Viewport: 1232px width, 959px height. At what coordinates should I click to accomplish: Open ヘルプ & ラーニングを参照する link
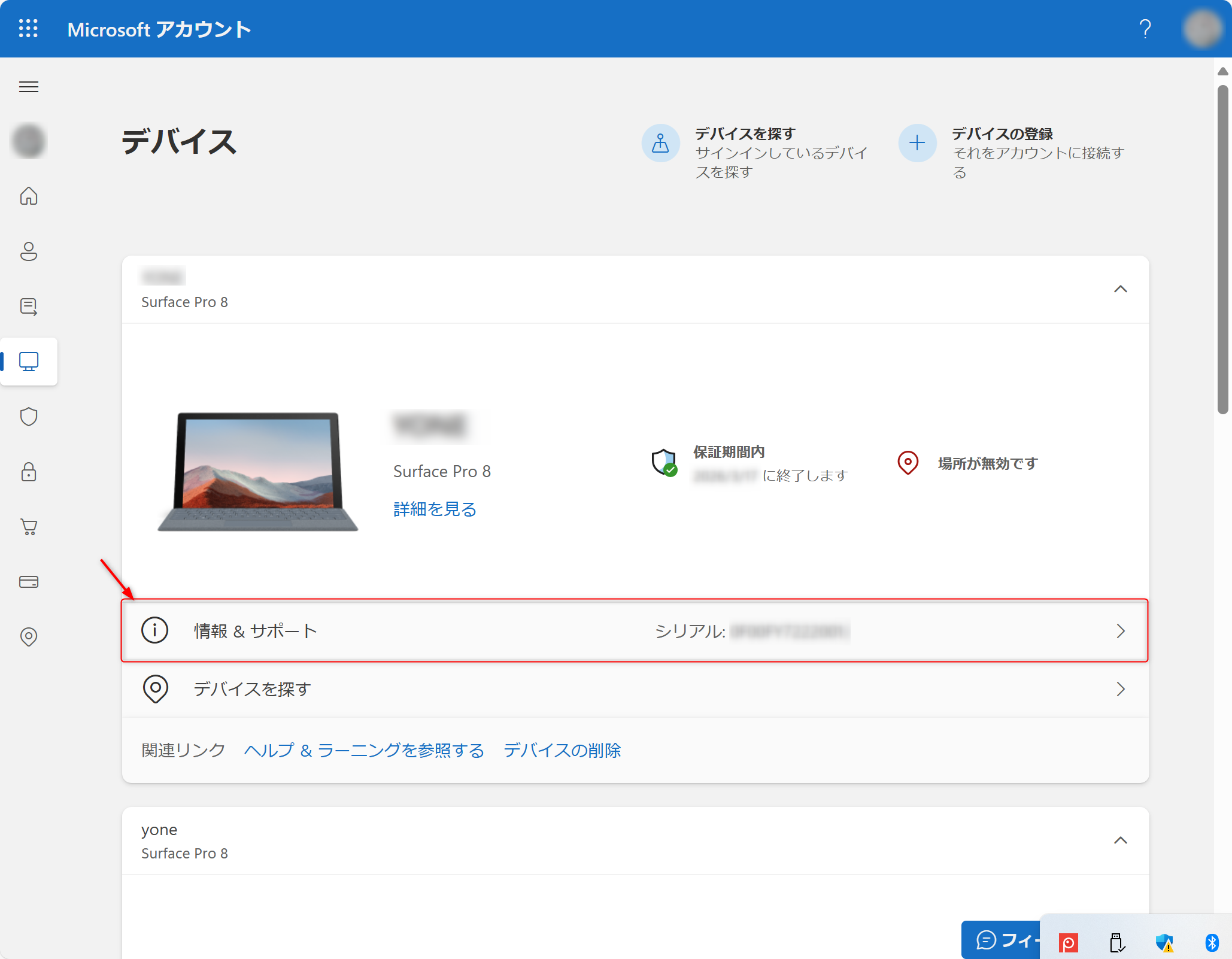364,750
